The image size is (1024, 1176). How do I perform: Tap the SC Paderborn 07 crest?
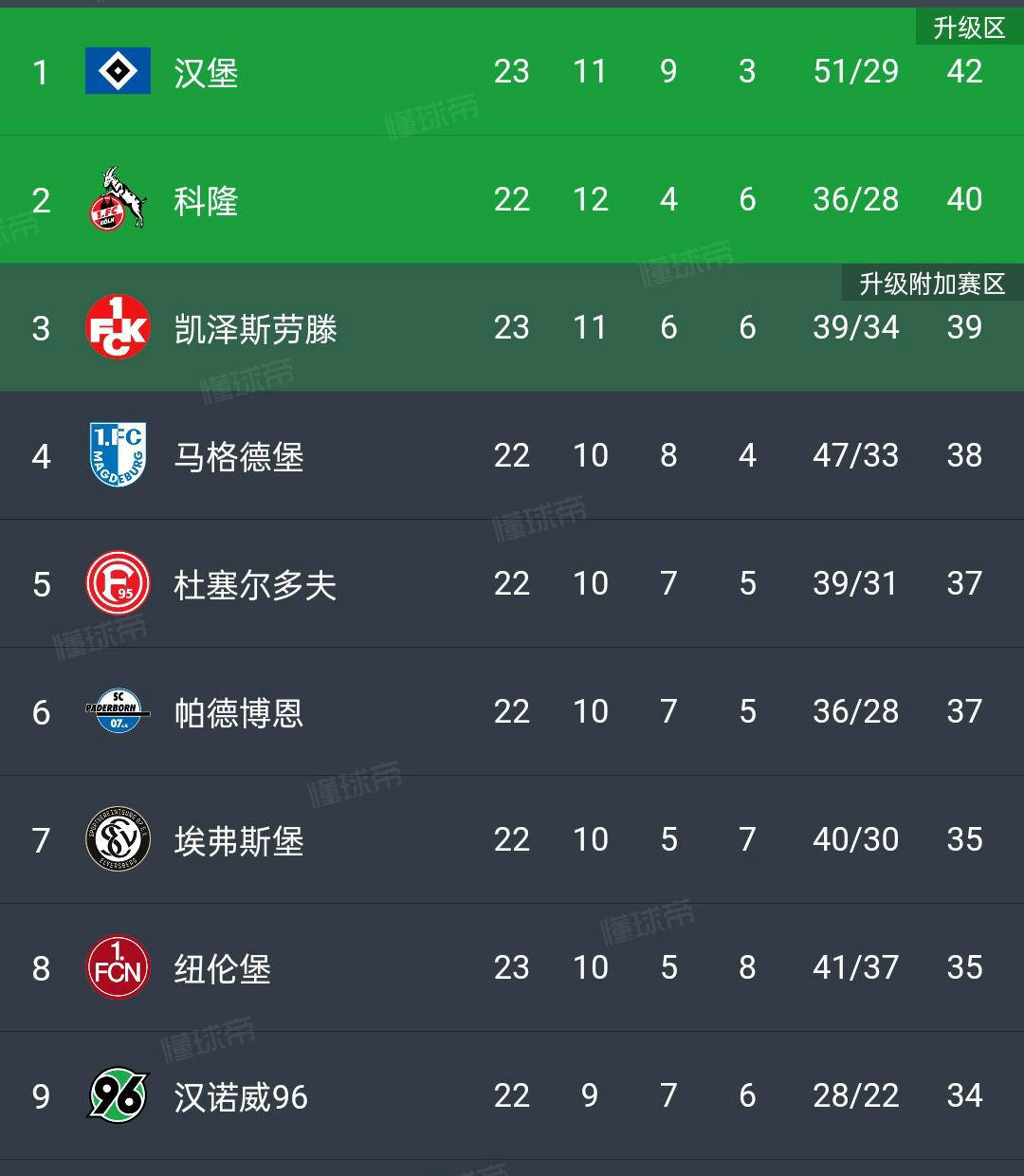[118, 711]
